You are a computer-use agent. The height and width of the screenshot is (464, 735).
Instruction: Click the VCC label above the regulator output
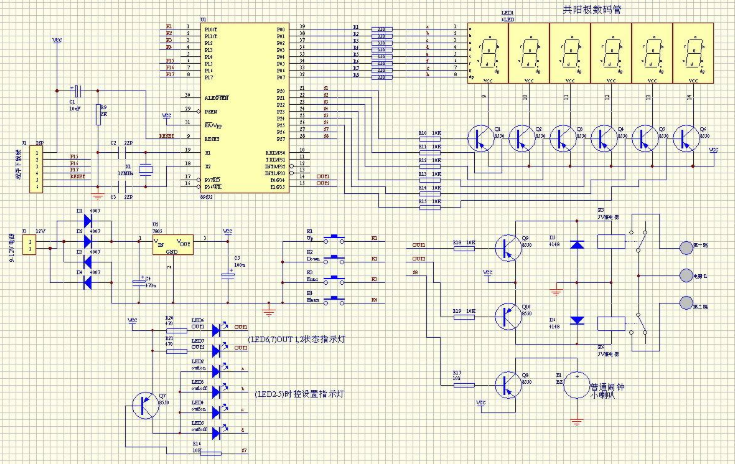click(227, 232)
